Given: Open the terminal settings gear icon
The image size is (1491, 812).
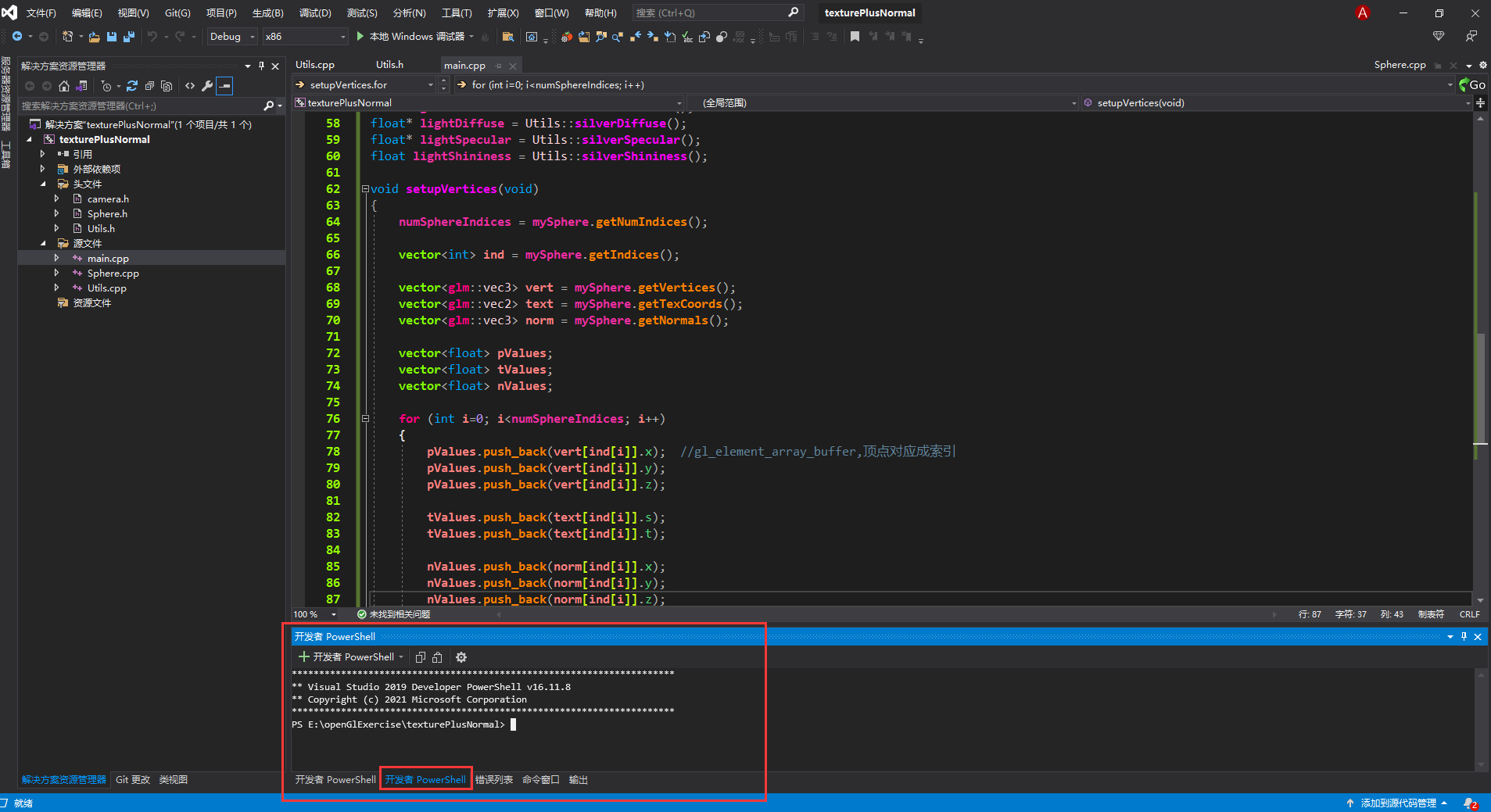Looking at the screenshot, I should click(461, 657).
